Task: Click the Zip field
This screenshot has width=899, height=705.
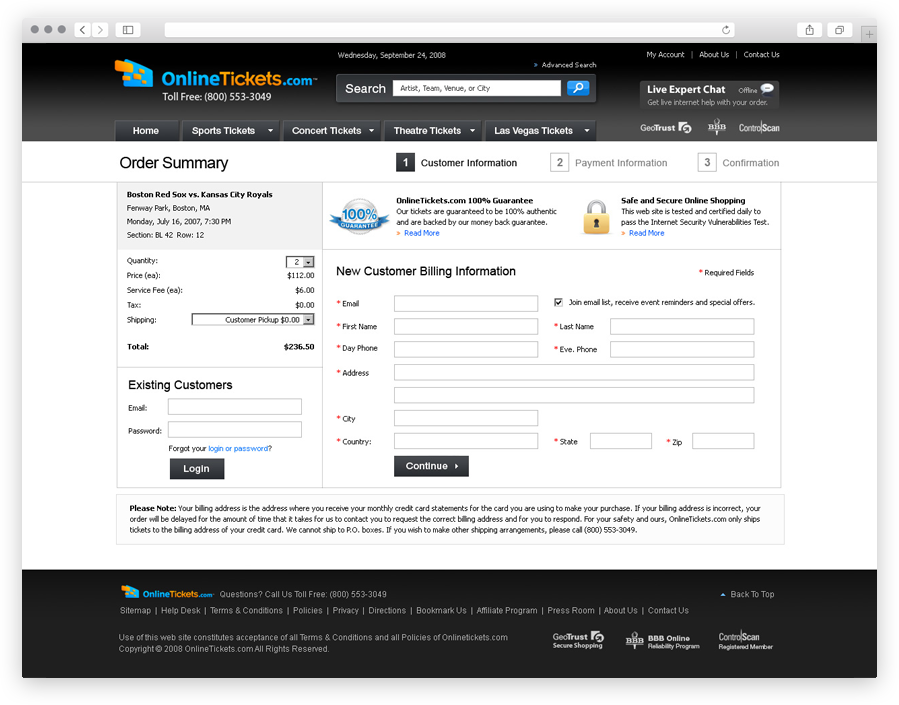Action: pyautogui.click(x=723, y=441)
